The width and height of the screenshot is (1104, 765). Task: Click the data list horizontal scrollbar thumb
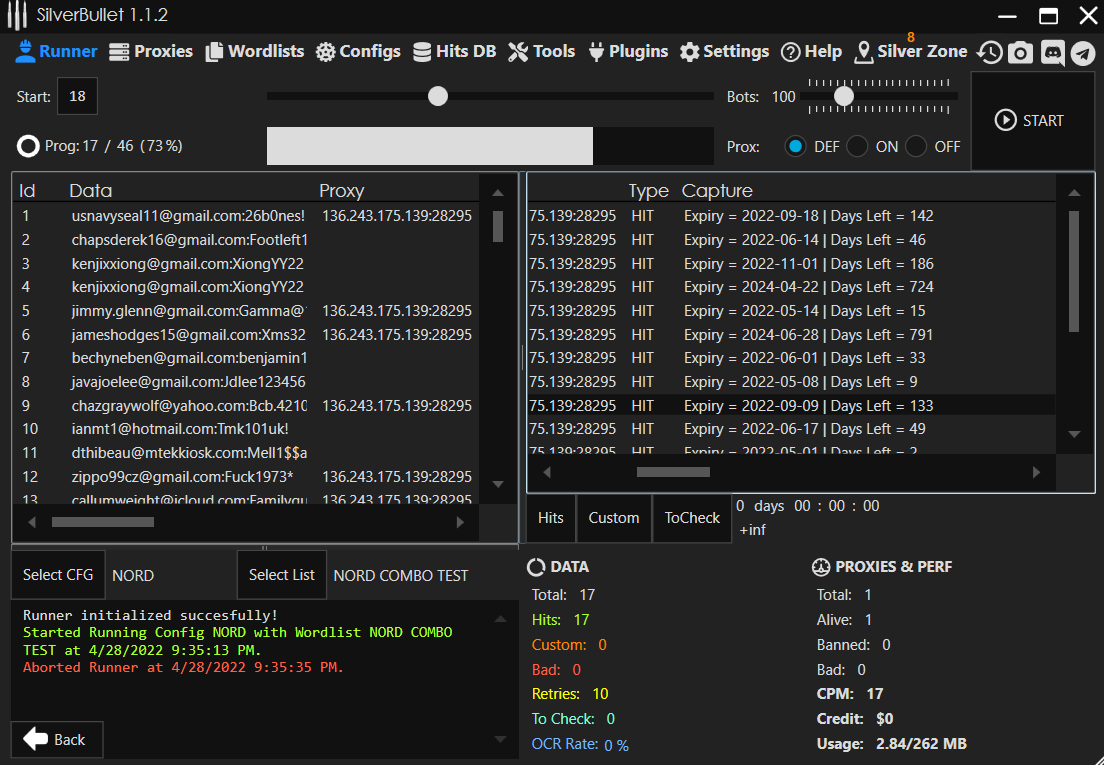pyautogui.click(x=103, y=522)
